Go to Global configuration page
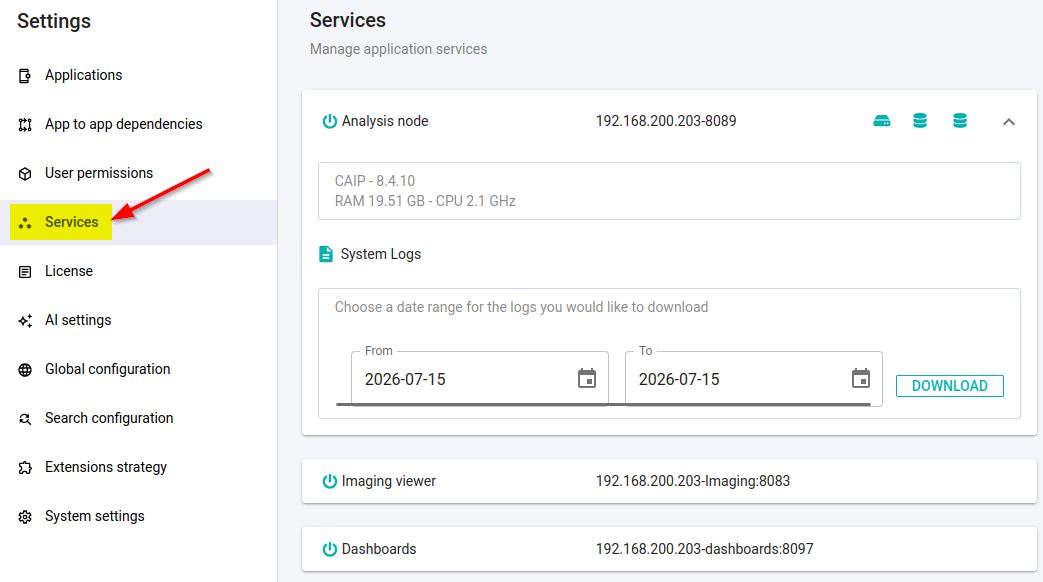 [138, 369]
